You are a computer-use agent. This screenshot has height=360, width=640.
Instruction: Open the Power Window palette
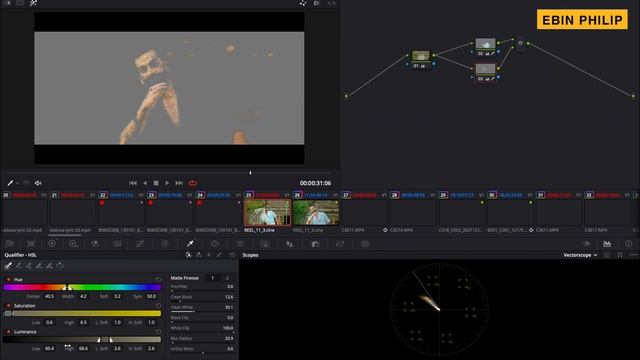215,244
